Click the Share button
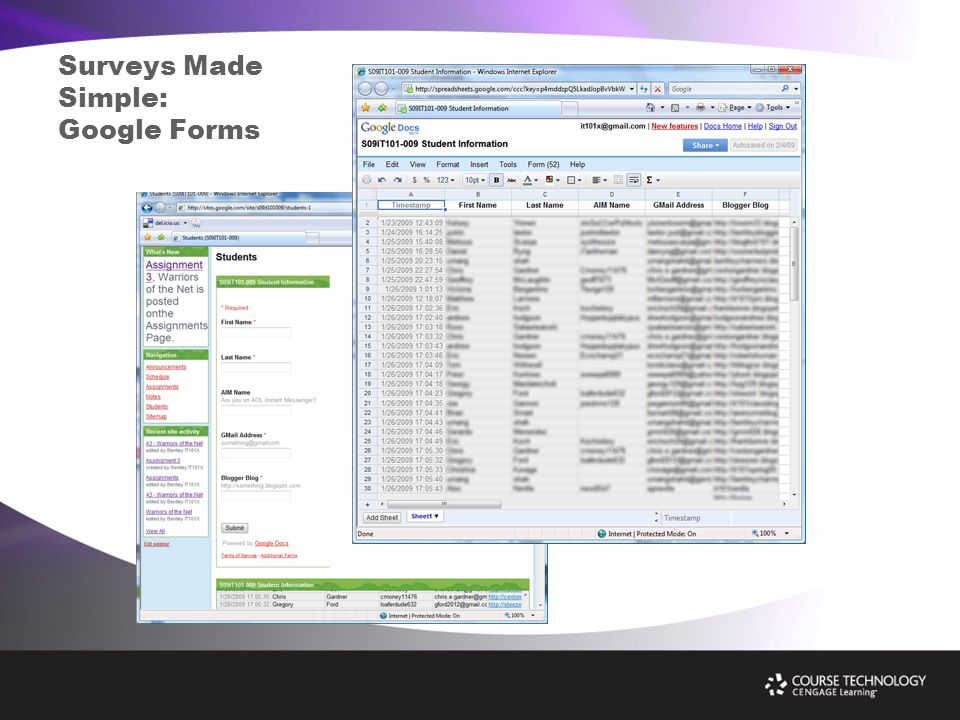 click(705, 146)
